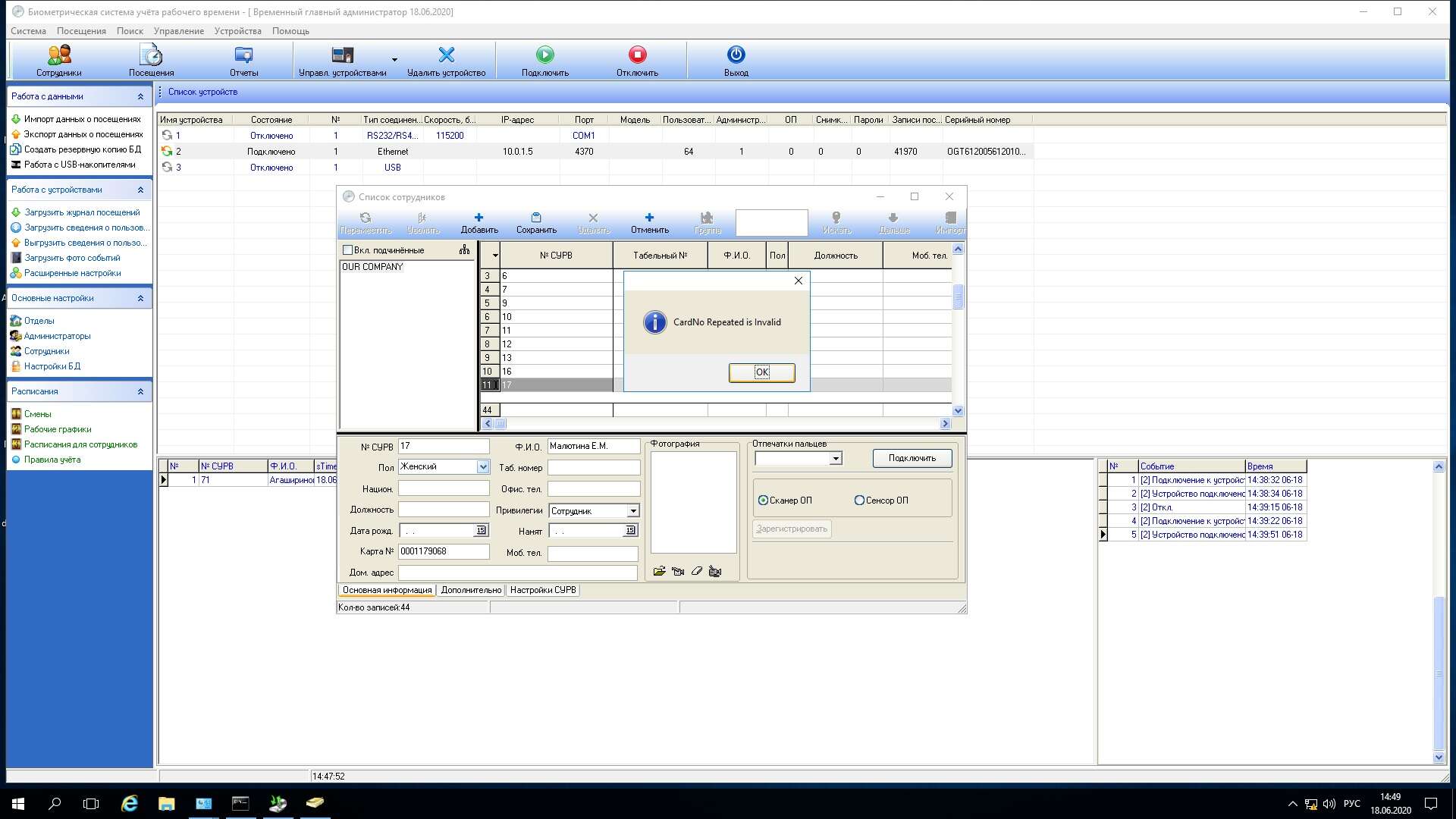Click Добавить in the employee list toolbar
Screen dimensions: 1456x819
click(x=479, y=223)
